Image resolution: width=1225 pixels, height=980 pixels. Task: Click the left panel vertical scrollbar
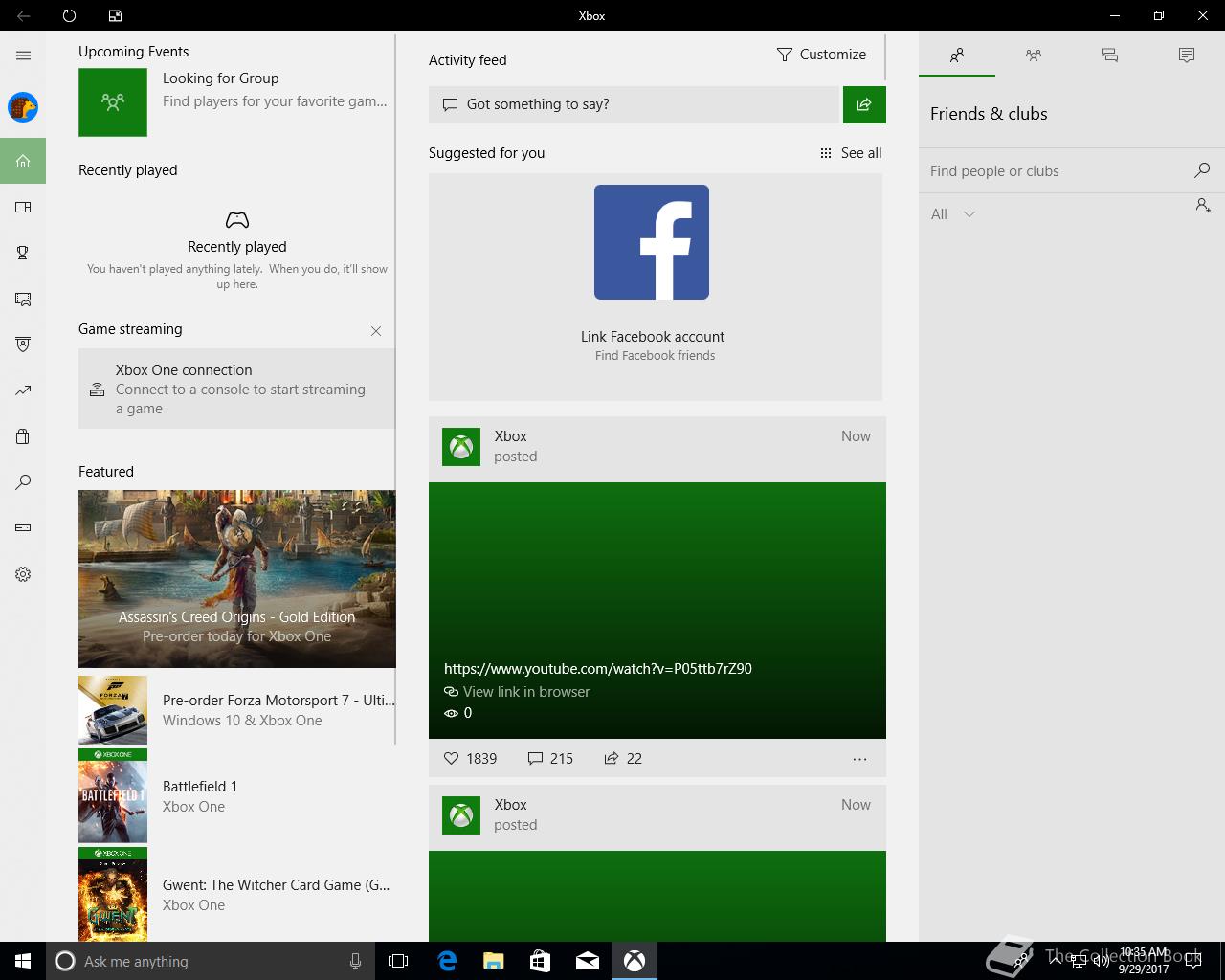[x=395, y=390]
